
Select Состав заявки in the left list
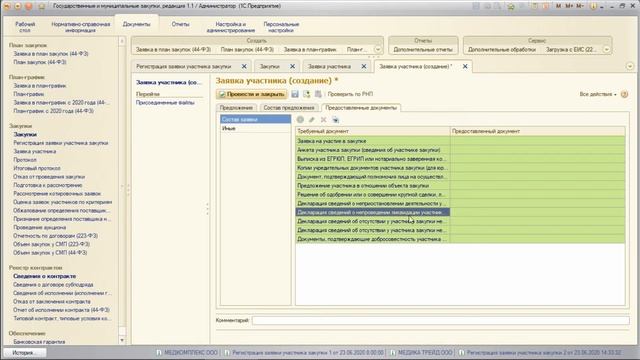(256, 119)
